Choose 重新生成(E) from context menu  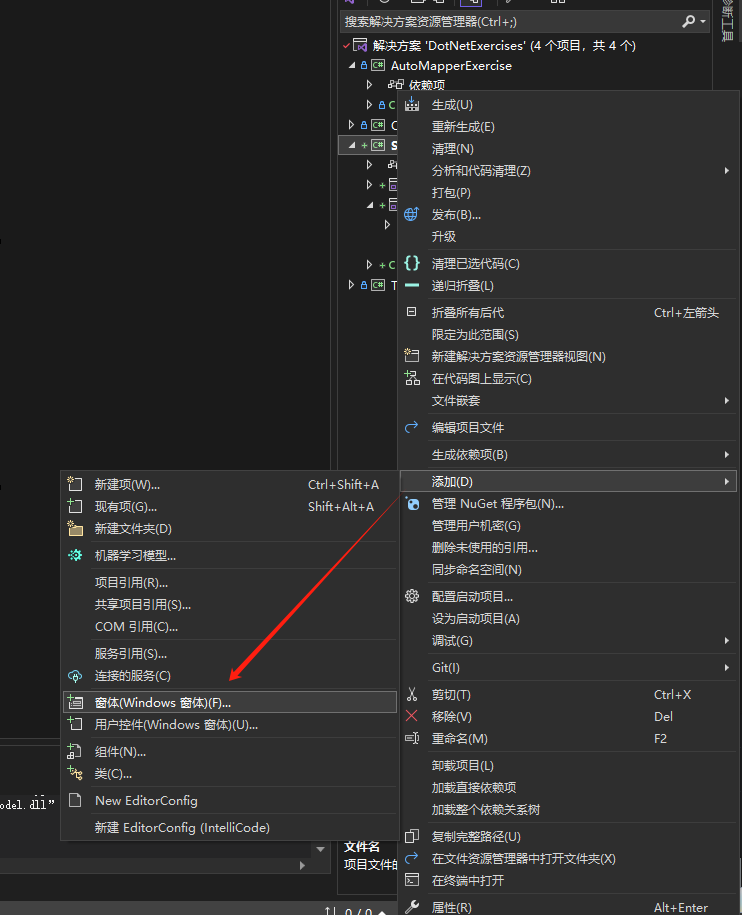point(569,127)
